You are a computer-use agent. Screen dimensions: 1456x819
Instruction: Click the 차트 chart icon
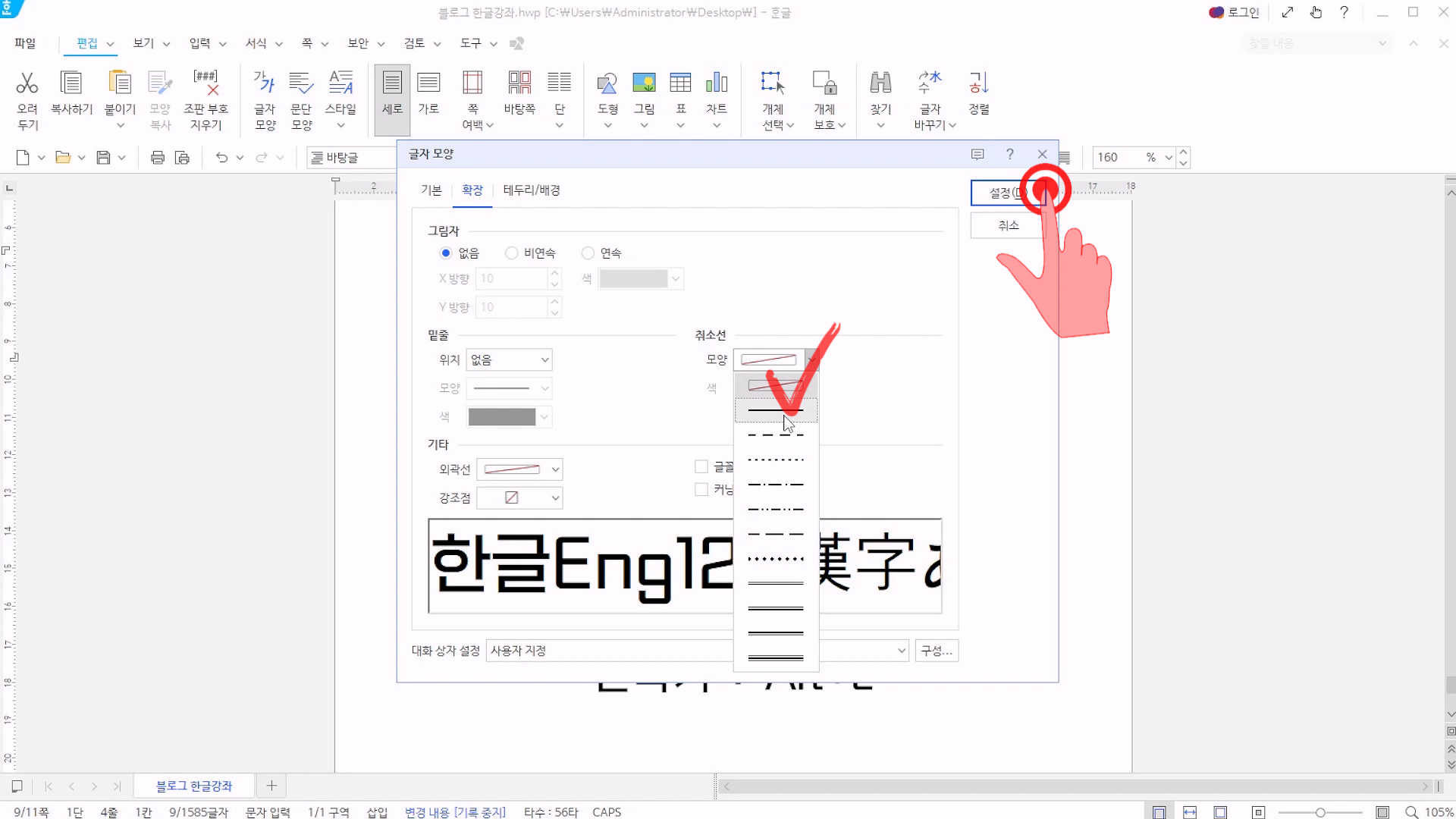[717, 83]
